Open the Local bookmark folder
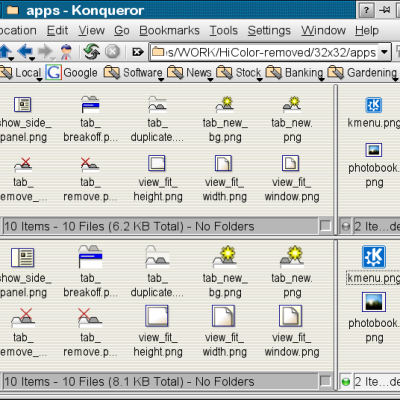 [x=21, y=73]
